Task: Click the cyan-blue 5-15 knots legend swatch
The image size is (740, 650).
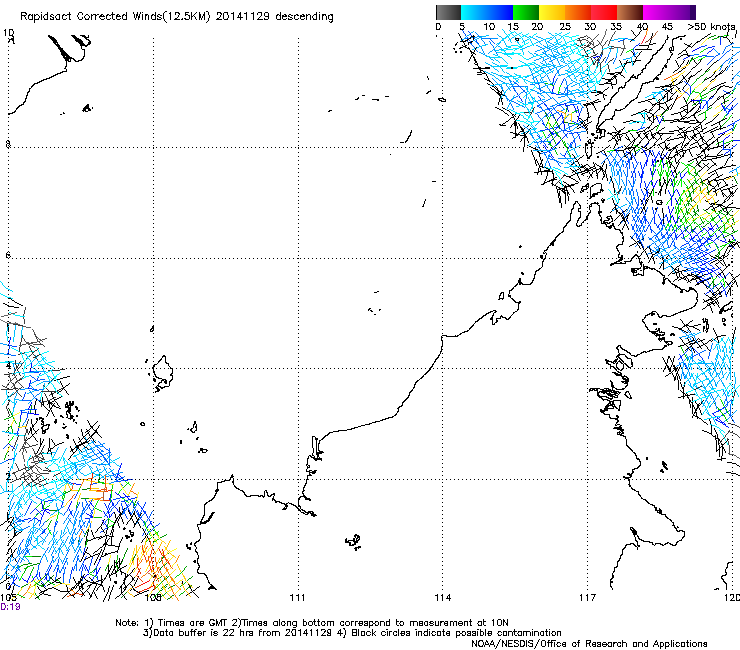Action: [x=487, y=12]
